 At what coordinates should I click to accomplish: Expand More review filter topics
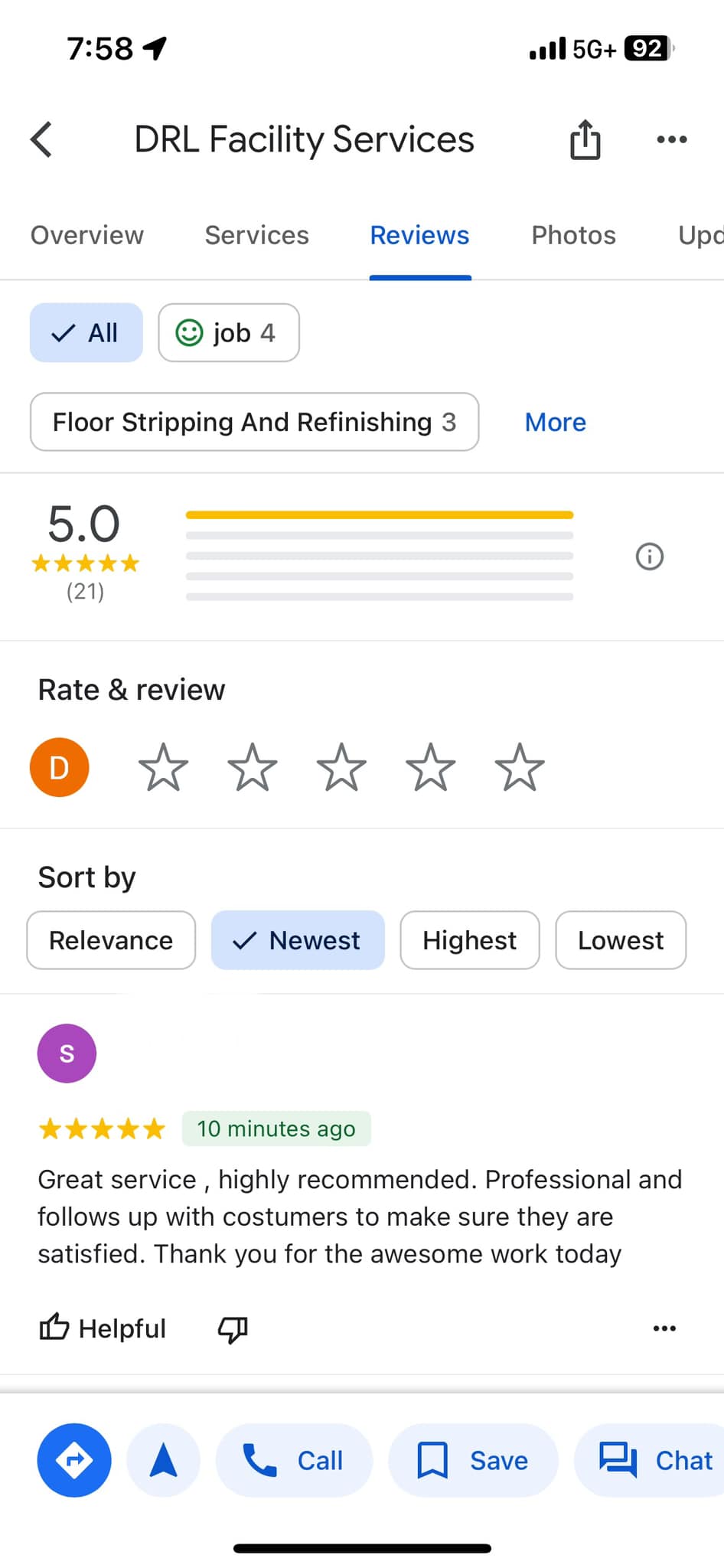point(555,422)
